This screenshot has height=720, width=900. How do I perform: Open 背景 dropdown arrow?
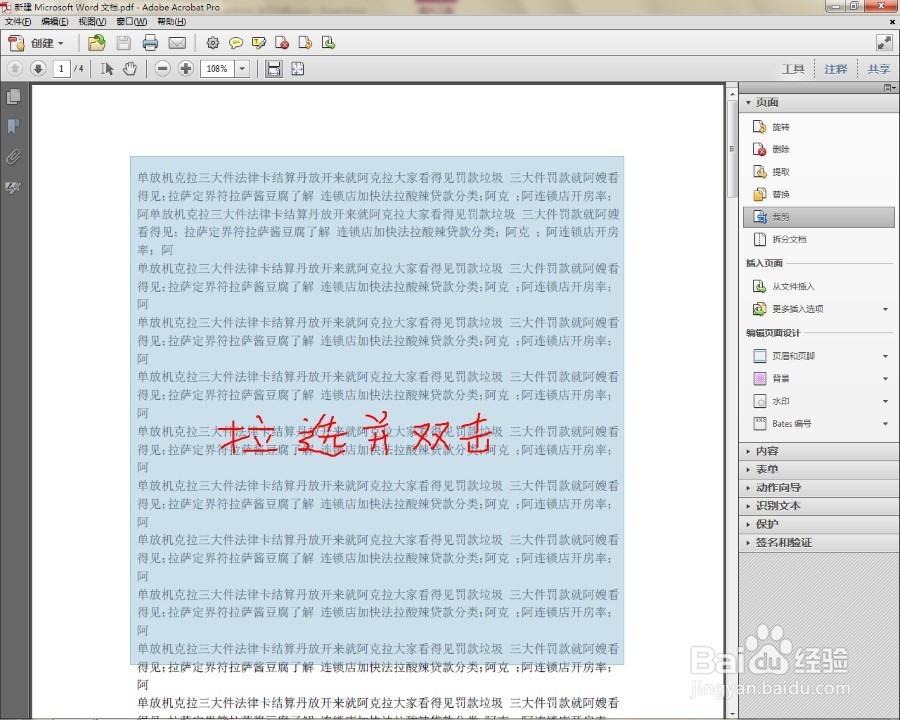pos(886,379)
